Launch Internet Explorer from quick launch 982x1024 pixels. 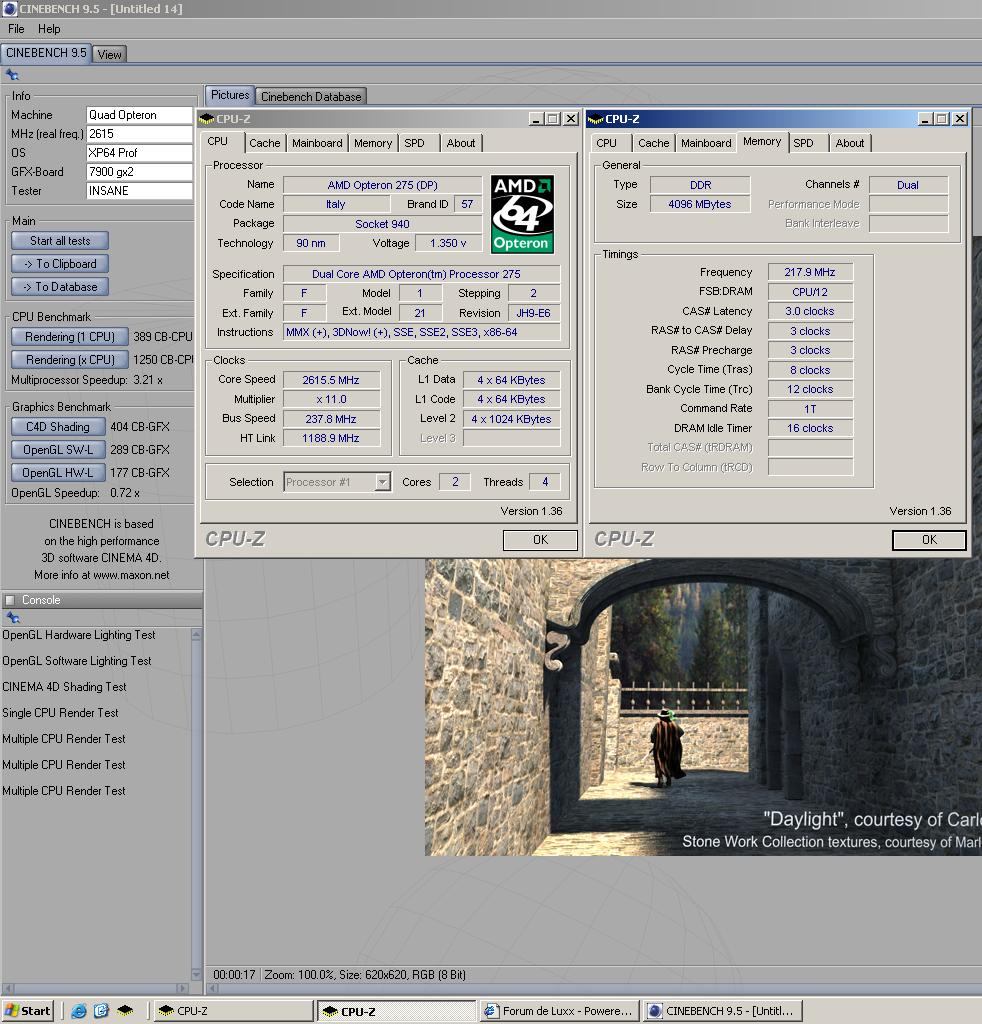pos(79,1011)
